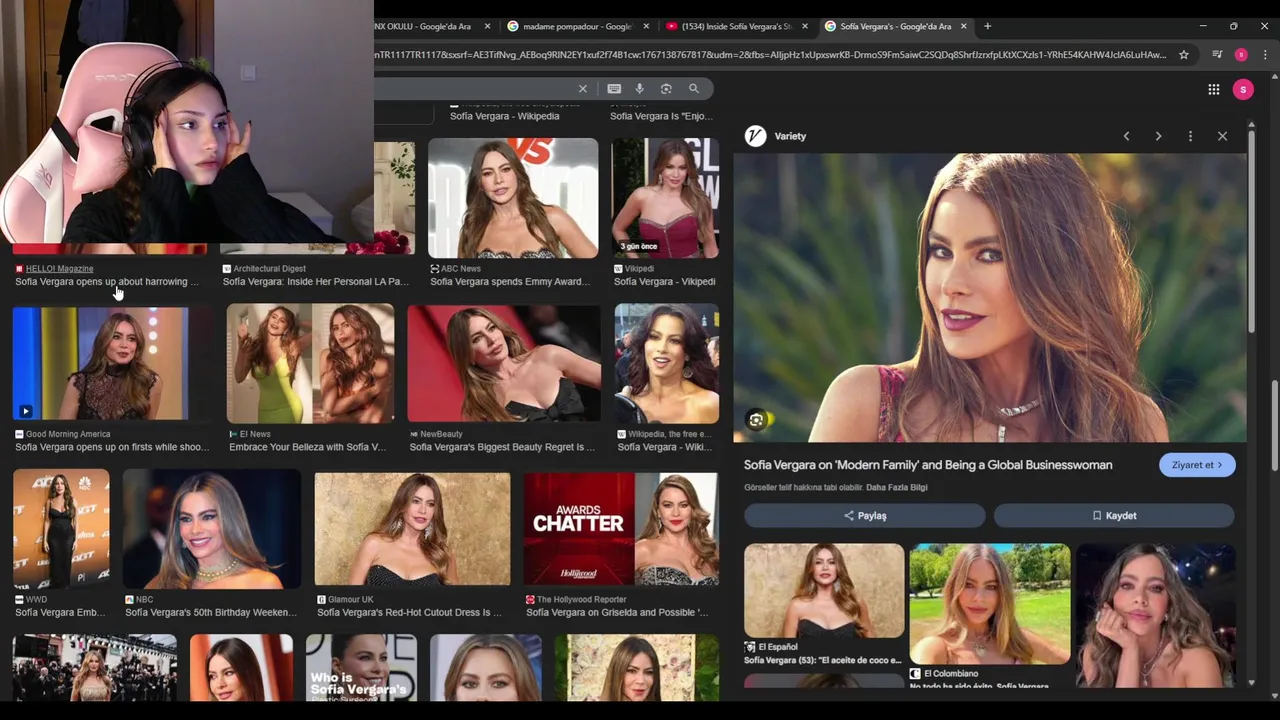Click the Kaydet save button
1280x720 pixels.
(x=1114, y=516)
